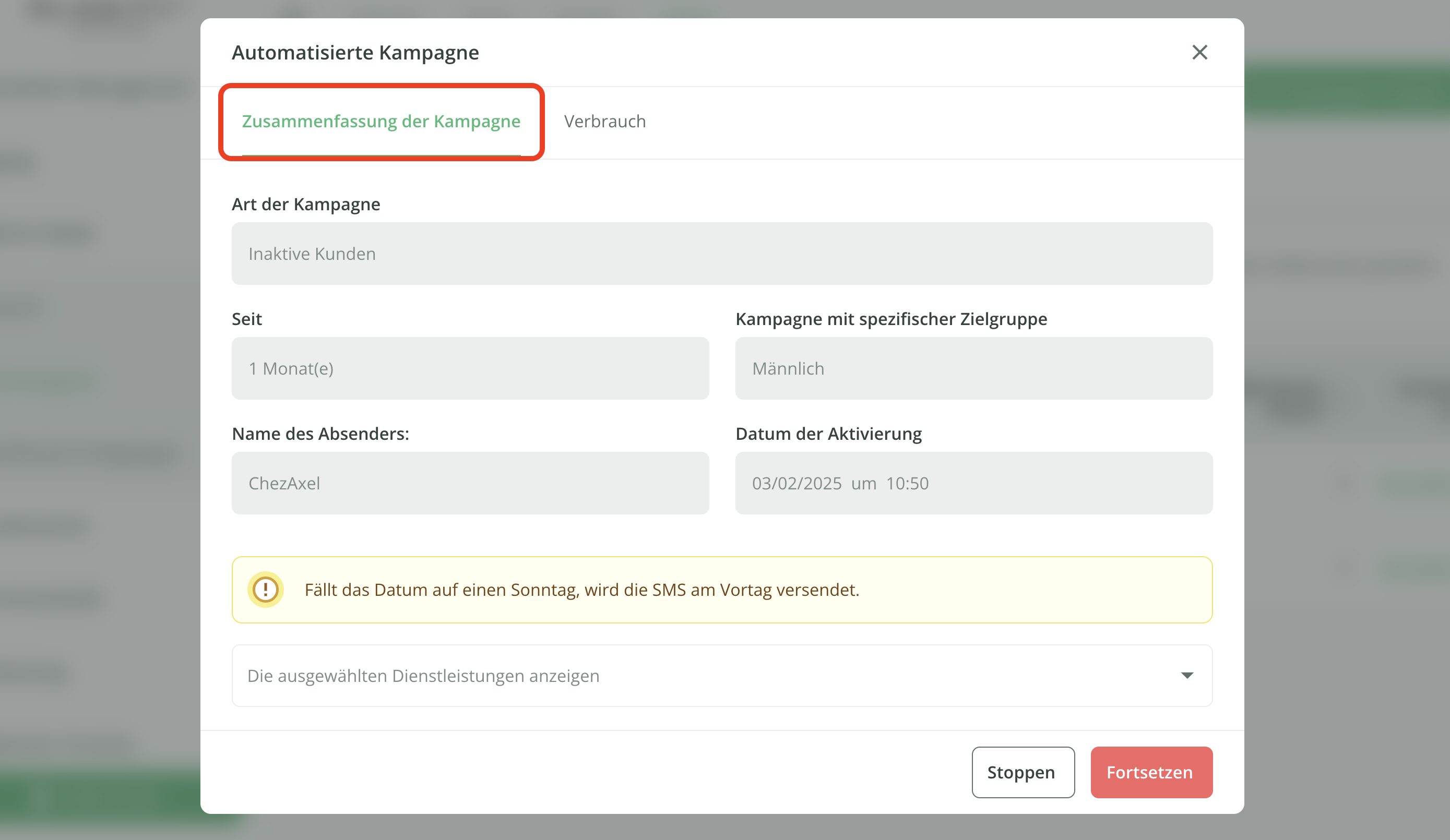Screen dimensions: 1450x840
Task: Close the Automatisierte Kampagne dialog
Action: pos(1199,52)
